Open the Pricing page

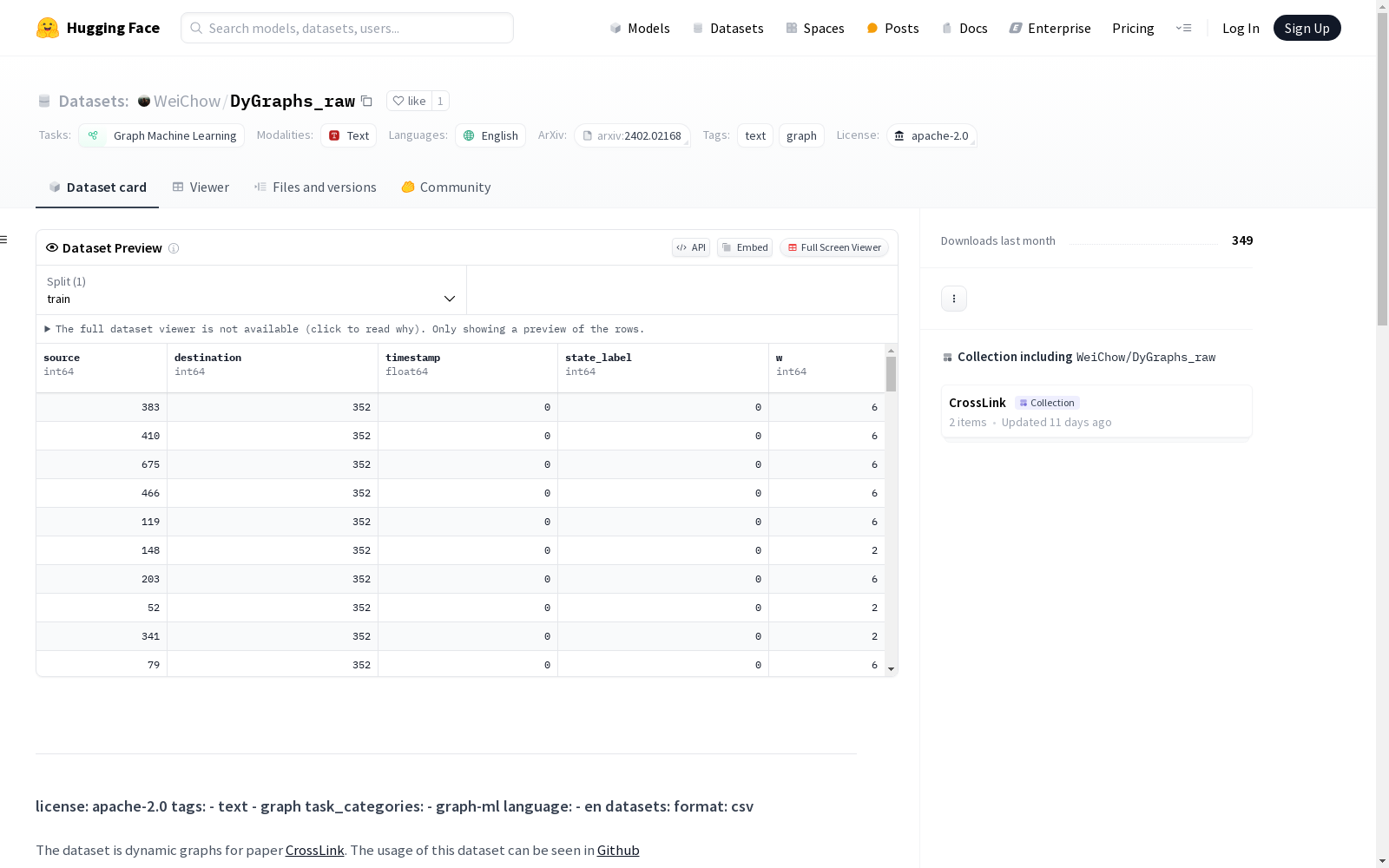tap(1133, 28)
